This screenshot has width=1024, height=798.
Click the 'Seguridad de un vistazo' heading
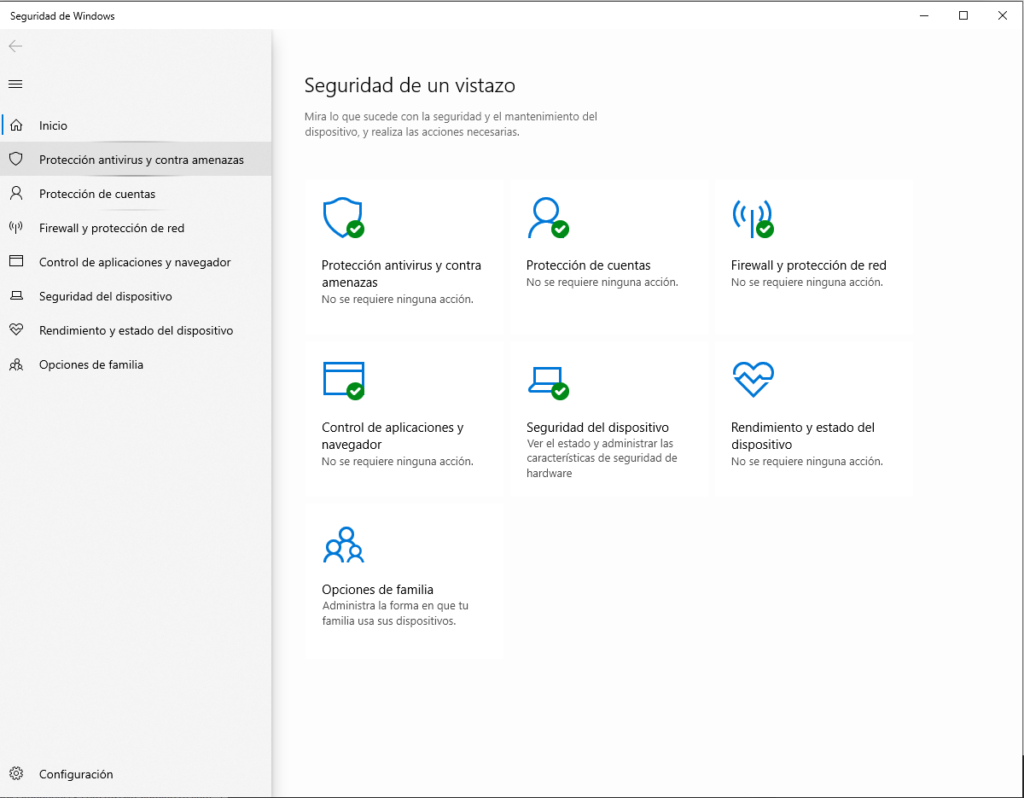point(409,86)
